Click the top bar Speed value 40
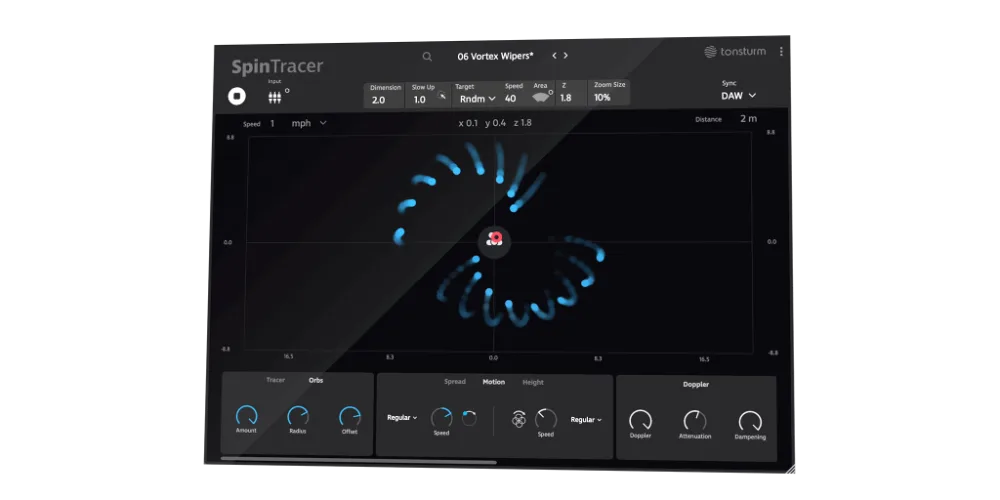 point(510,99)
